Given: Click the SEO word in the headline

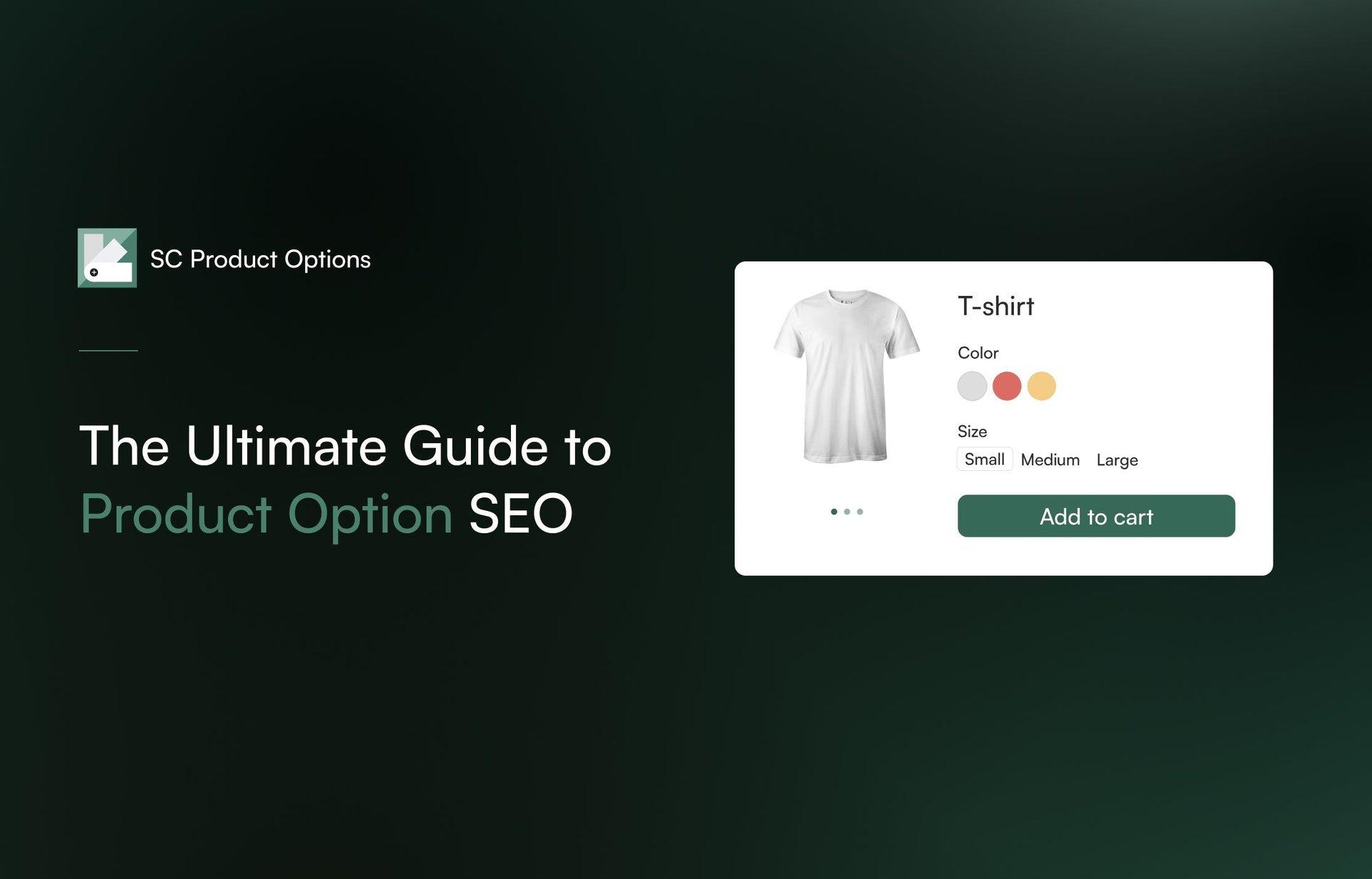Looking at the screenshot, I should pos(521,514).
